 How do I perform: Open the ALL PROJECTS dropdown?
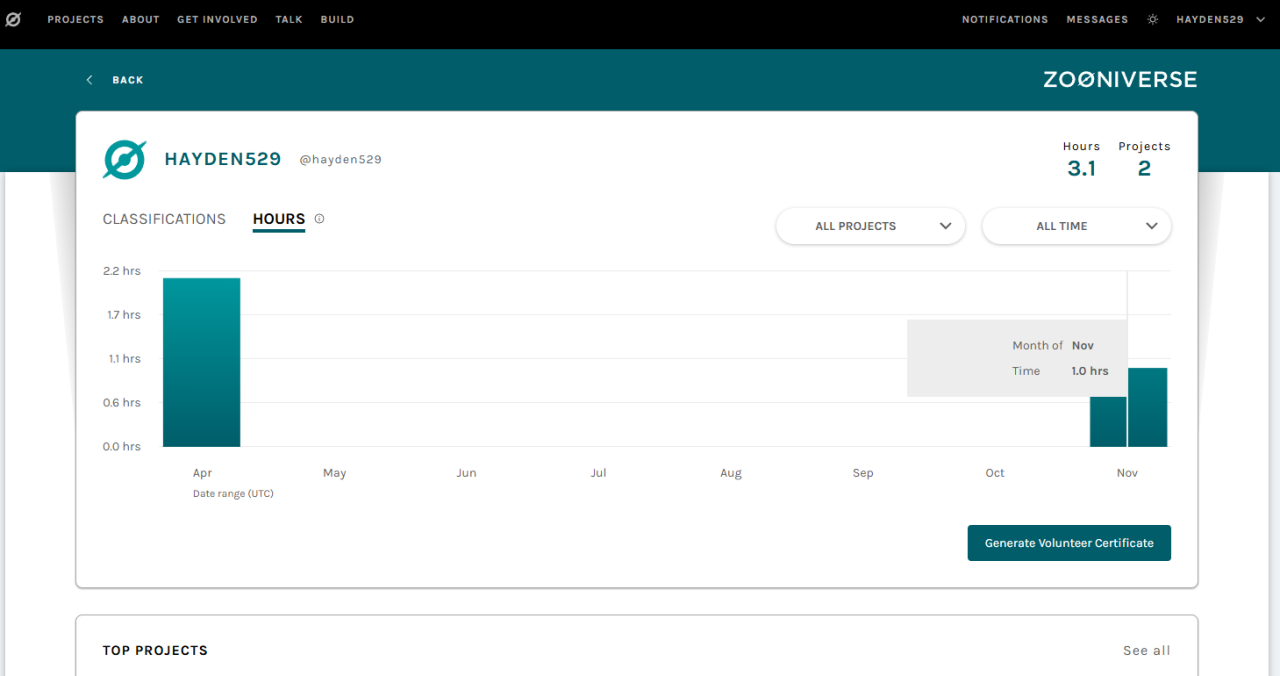(870, 226)
